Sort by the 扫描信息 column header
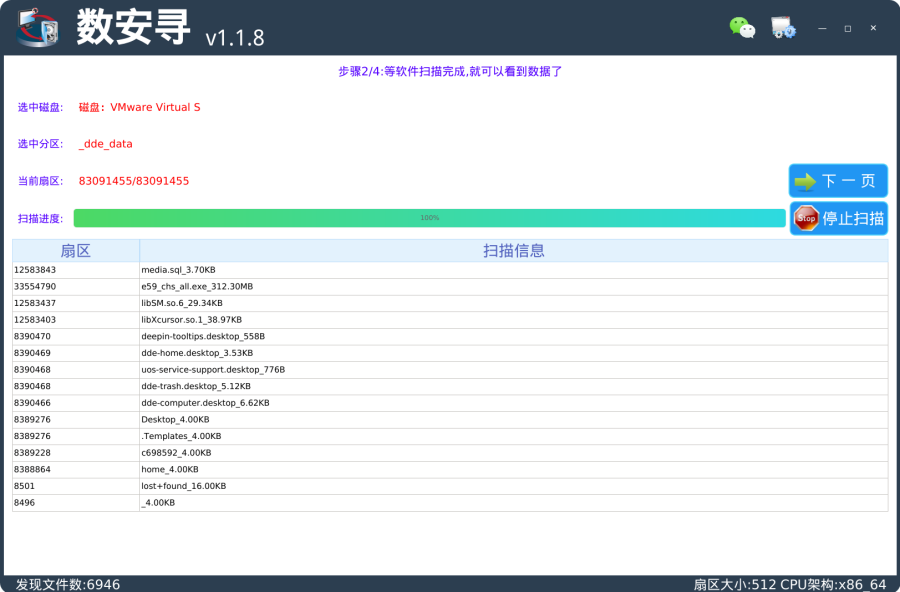The height and width of the screenshot is (592, 900). (513, 251)
